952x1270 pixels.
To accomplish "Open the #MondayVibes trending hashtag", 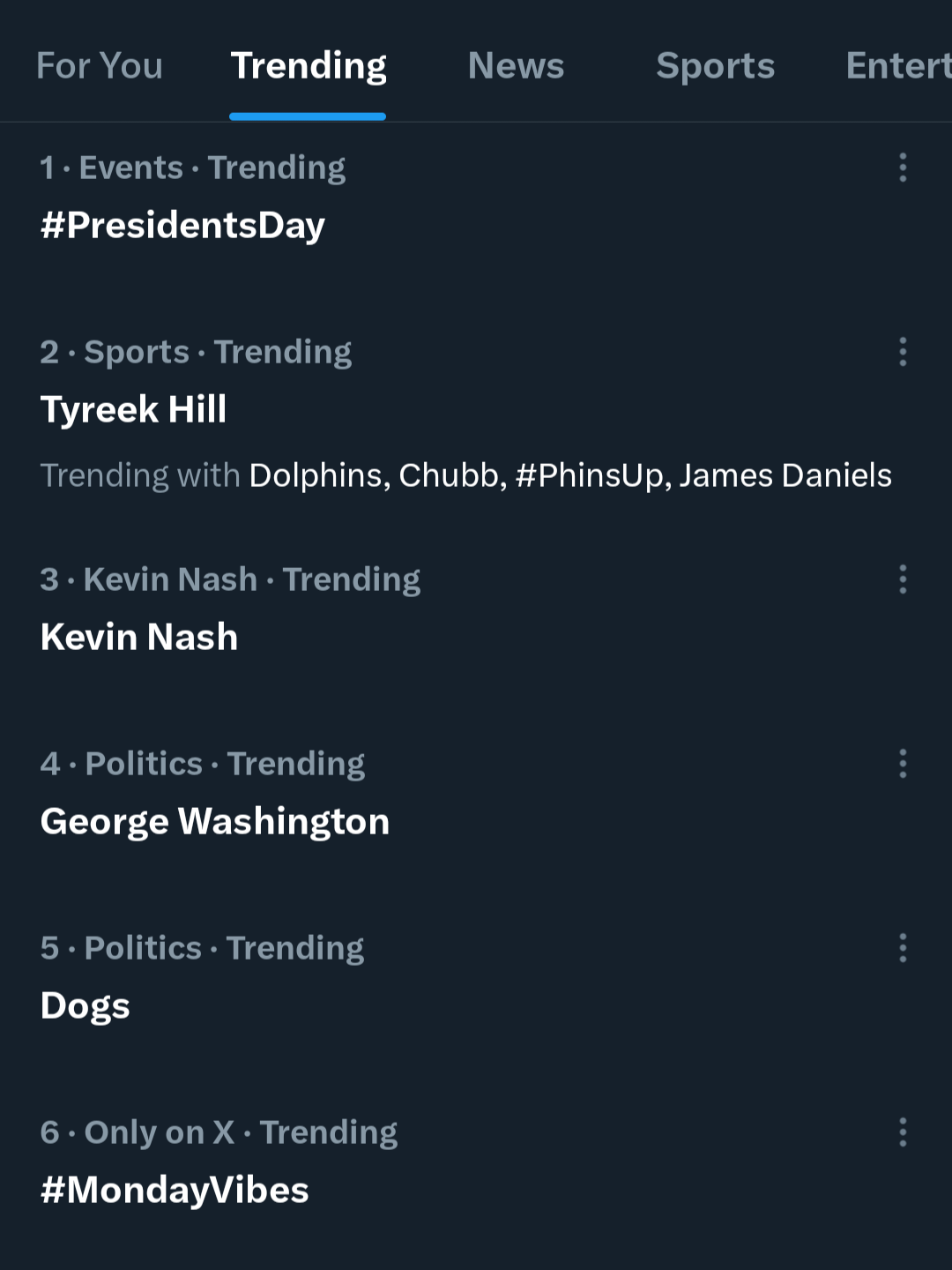I will pos(175,1191).
